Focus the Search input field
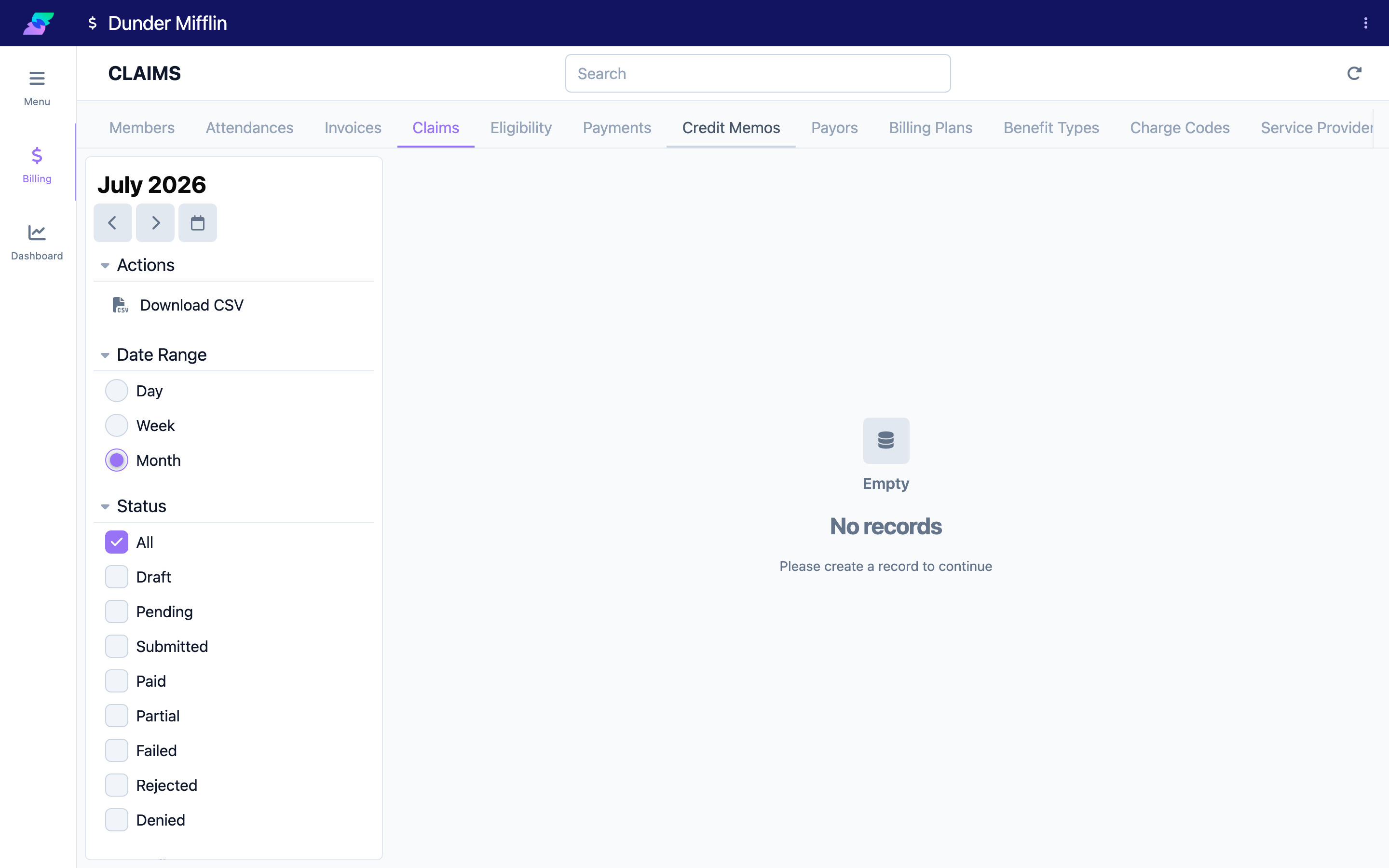This screenshot has height=868, width=1389. coord(758,73)
